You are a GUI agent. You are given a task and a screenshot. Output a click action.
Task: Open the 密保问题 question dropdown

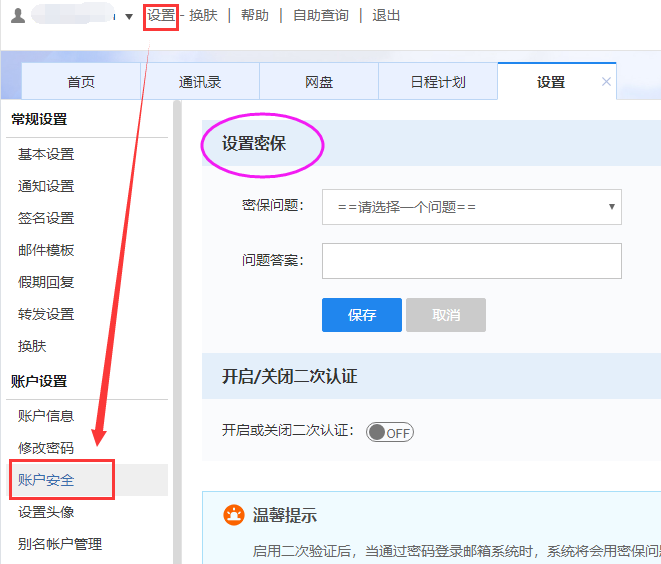coord(471,207)
